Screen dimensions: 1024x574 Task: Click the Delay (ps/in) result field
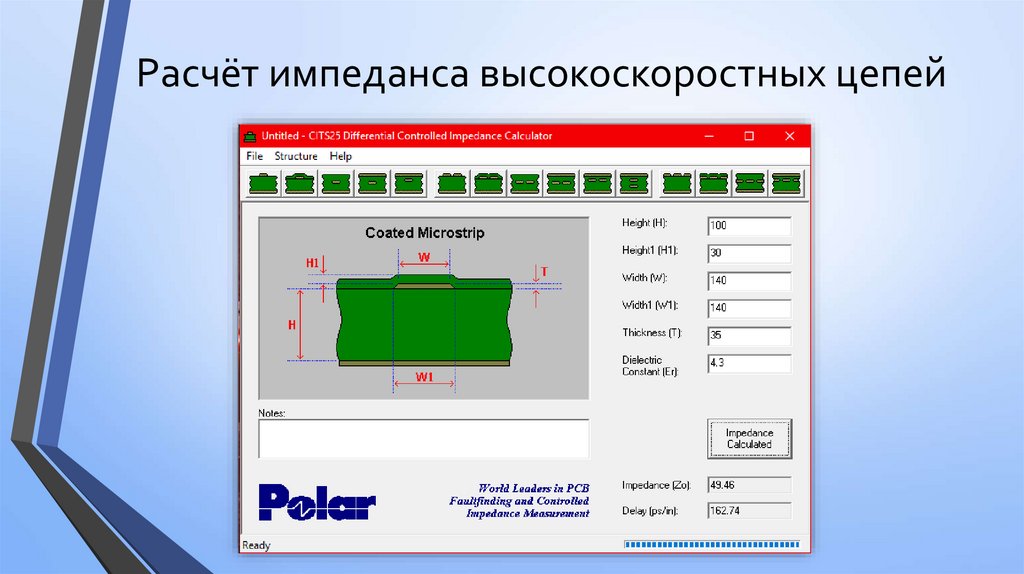[749, 511]
